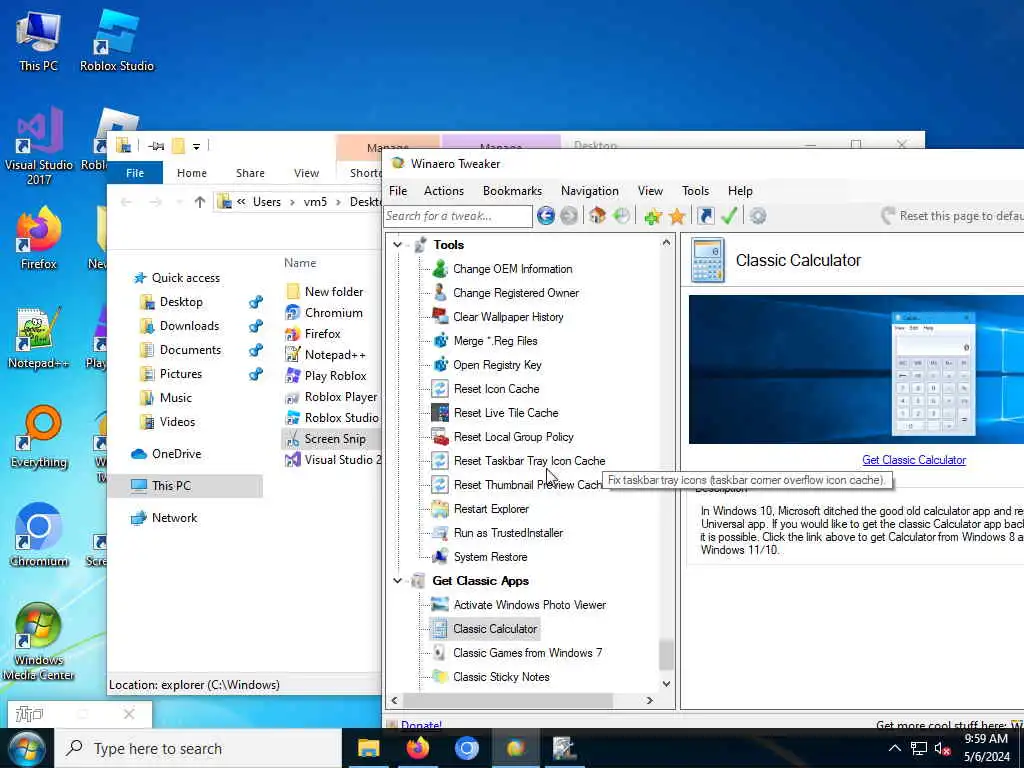
Task: Open the File menu in Winaero Tweaker
Action: point(398,191)
